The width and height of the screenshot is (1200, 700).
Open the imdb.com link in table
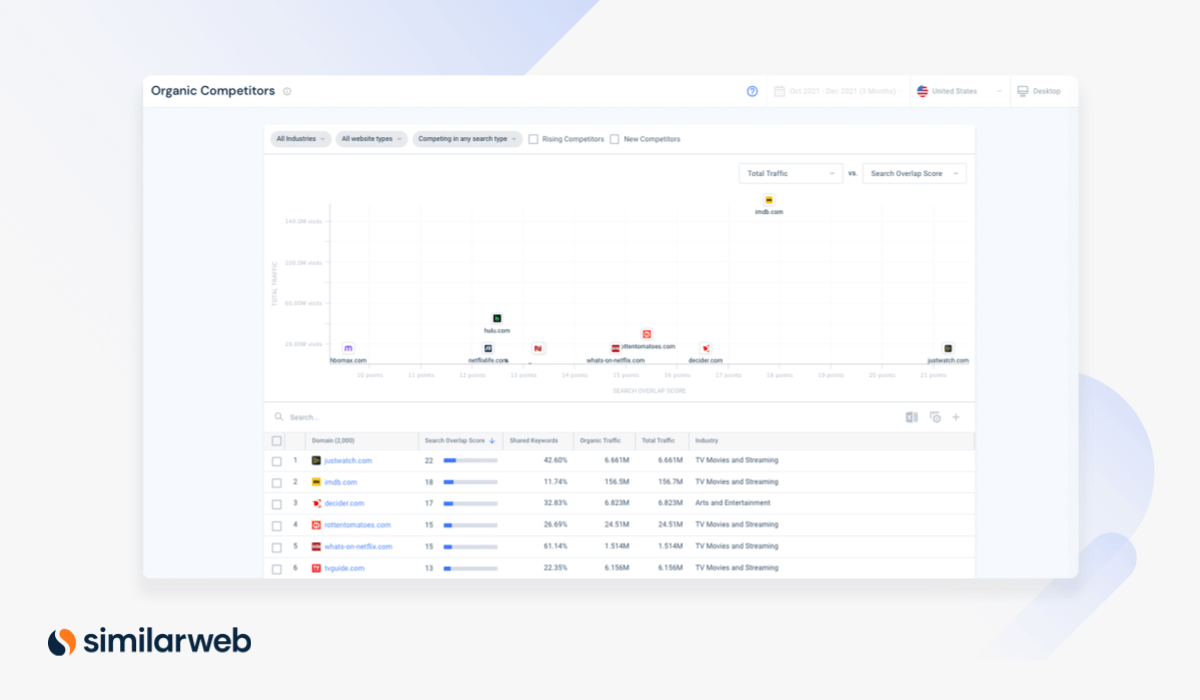pos(341,482)
